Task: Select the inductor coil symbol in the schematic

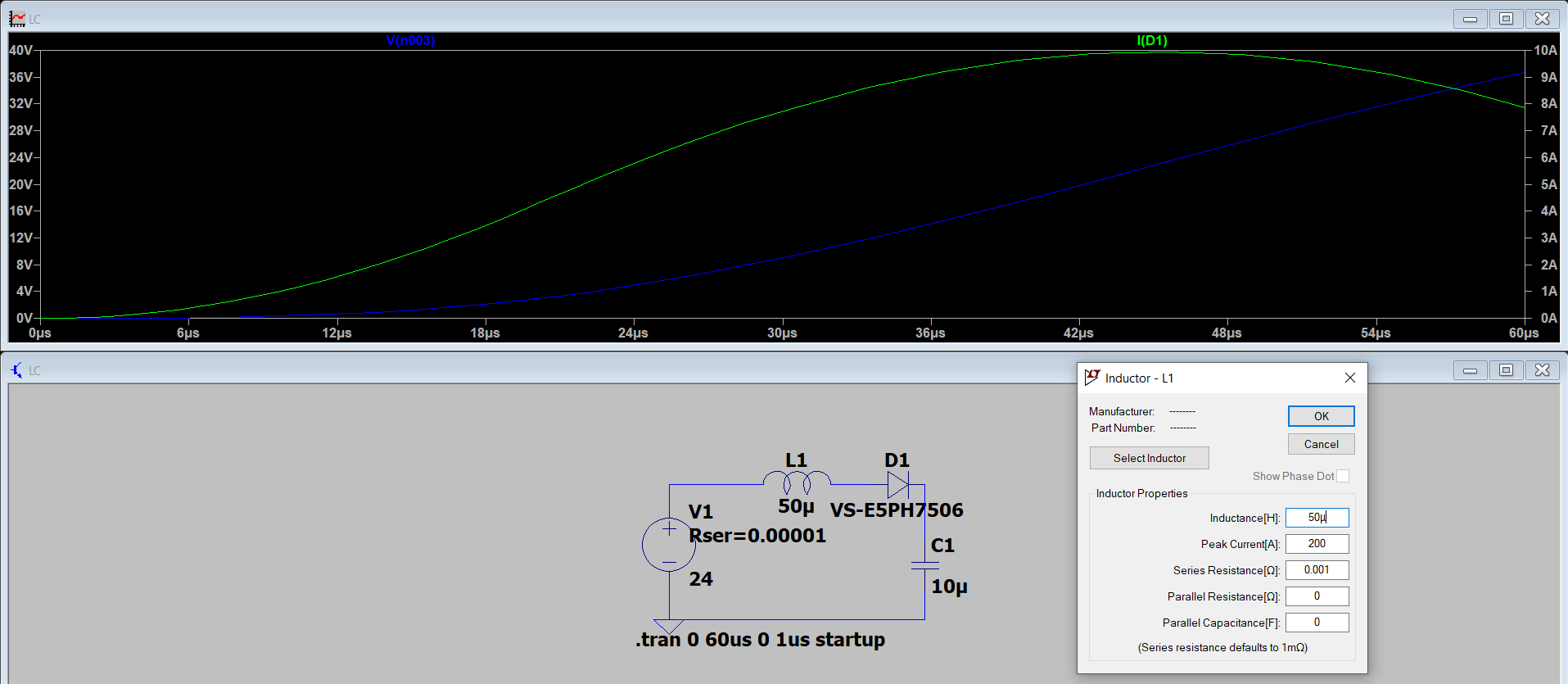Action: (x=797, y=482)
